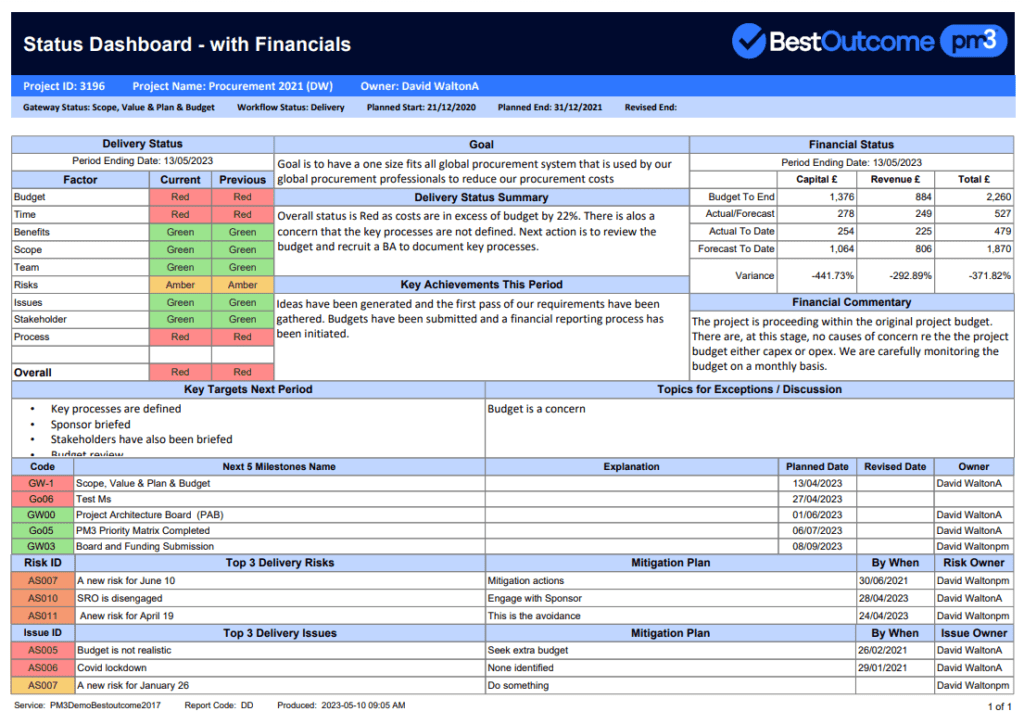This screenshot has width=1024, height=724.
Task: Click issue ID AS005 red cell
Action: (43, 651)
